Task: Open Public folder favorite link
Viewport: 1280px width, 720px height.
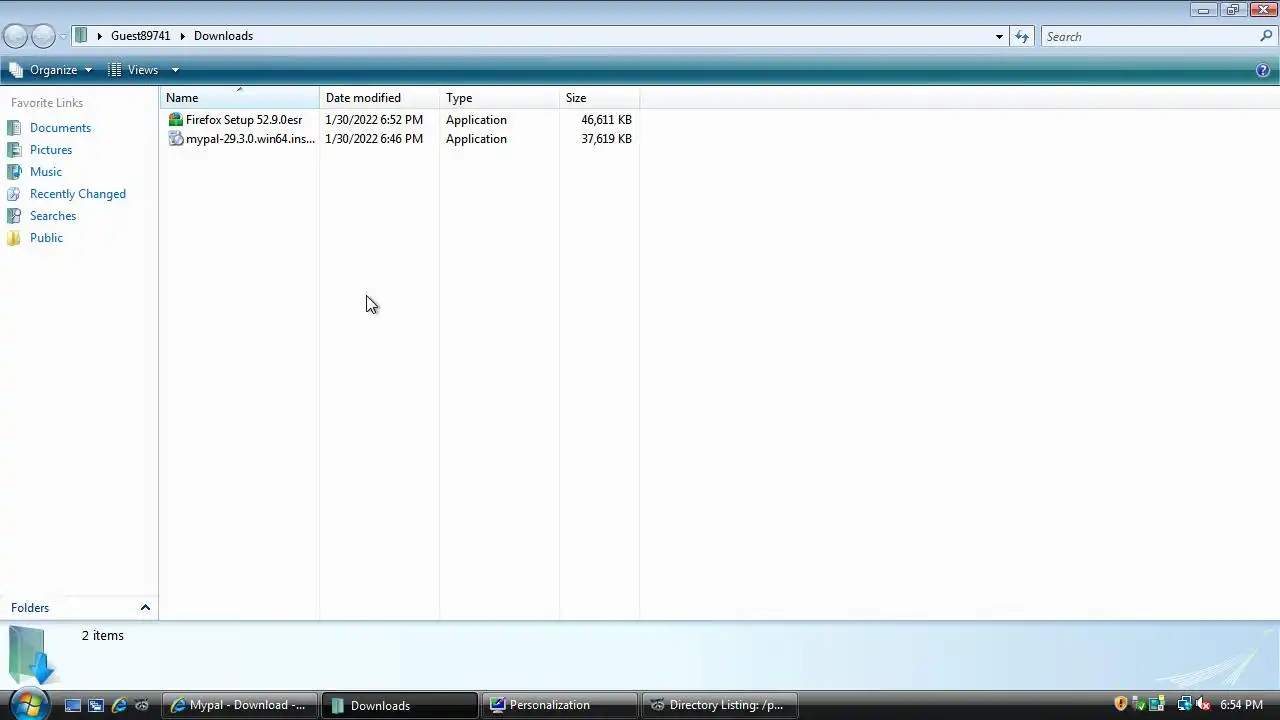Action: (x=46, y=238)
